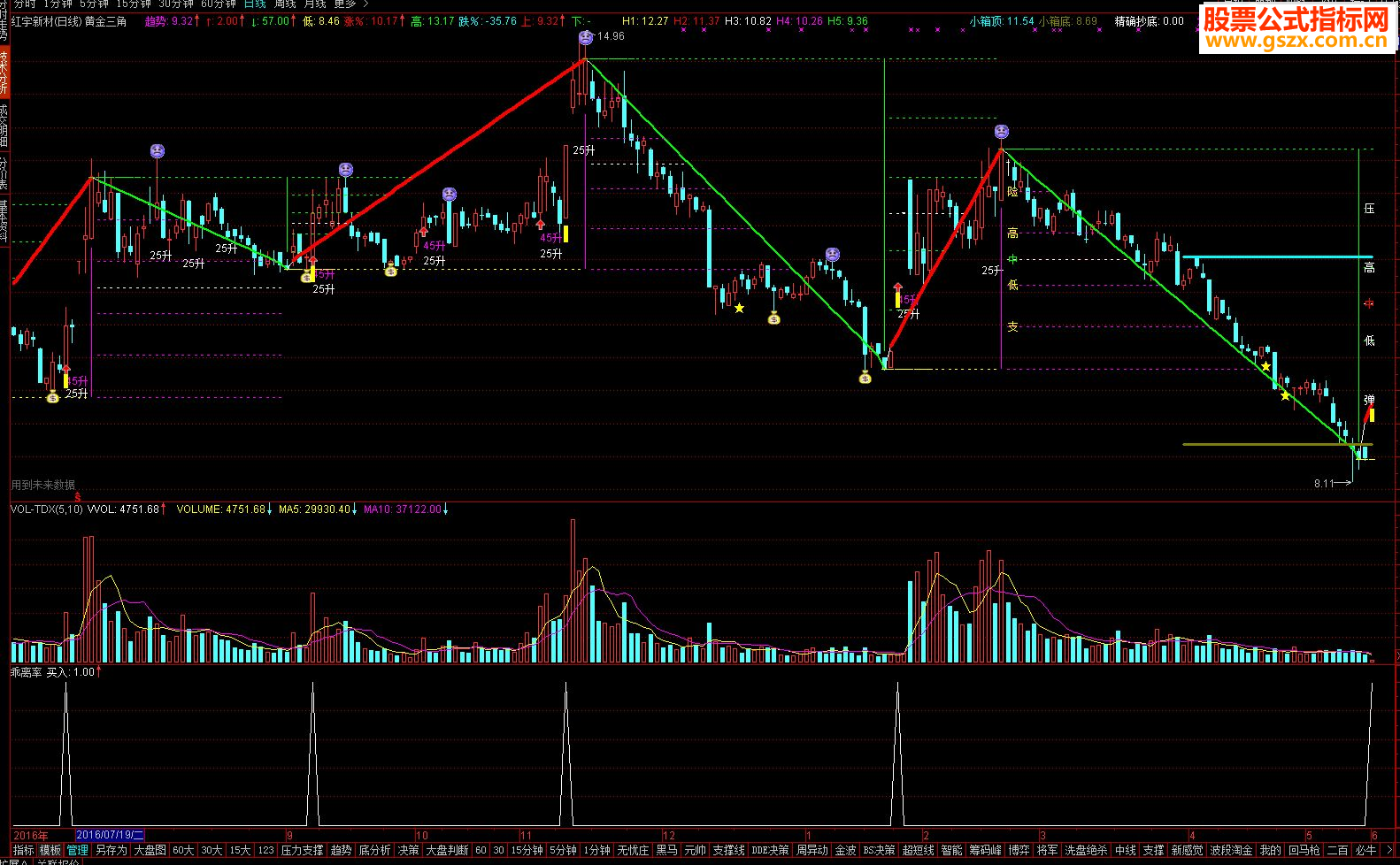Expand the 更多 period options
This screenshot has width=1400, height=865.
point(350,4)
